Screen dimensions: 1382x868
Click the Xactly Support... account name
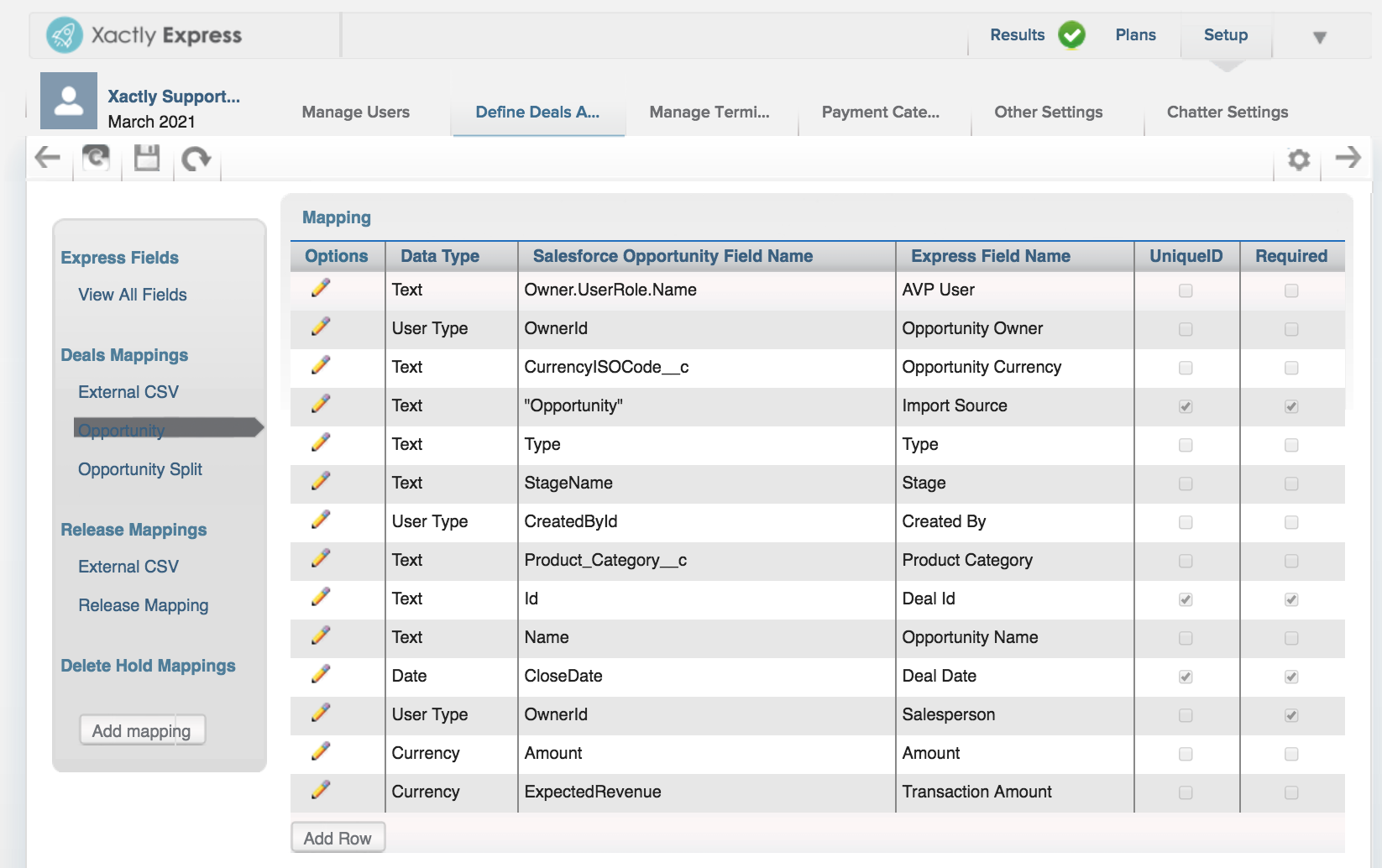(174, 97)
